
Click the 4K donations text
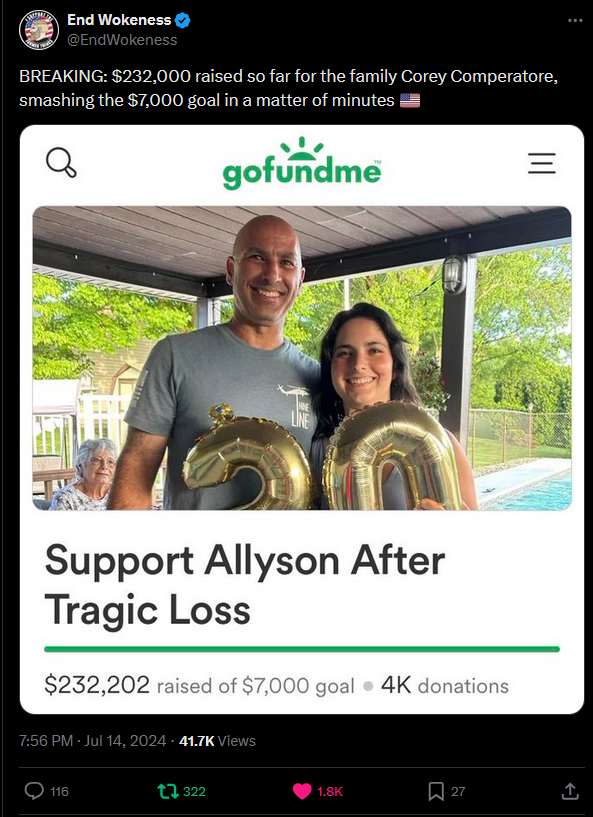pyautogui.click(x=444, y=685)
